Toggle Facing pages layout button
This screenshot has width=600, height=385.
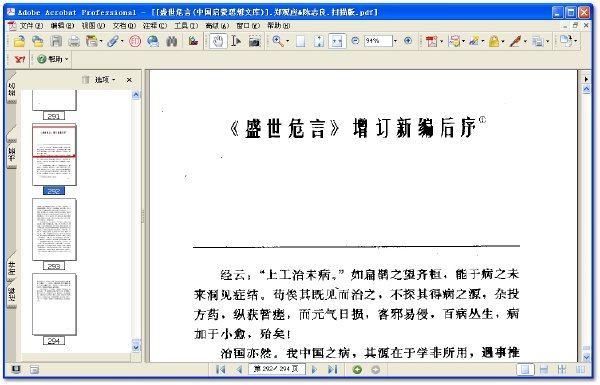[580, 369]
